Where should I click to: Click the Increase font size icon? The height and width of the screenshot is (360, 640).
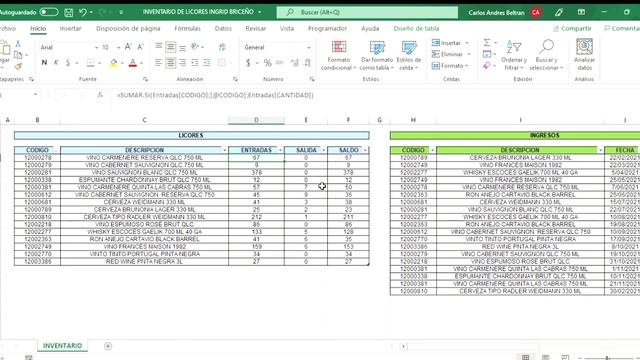[128, 47]
